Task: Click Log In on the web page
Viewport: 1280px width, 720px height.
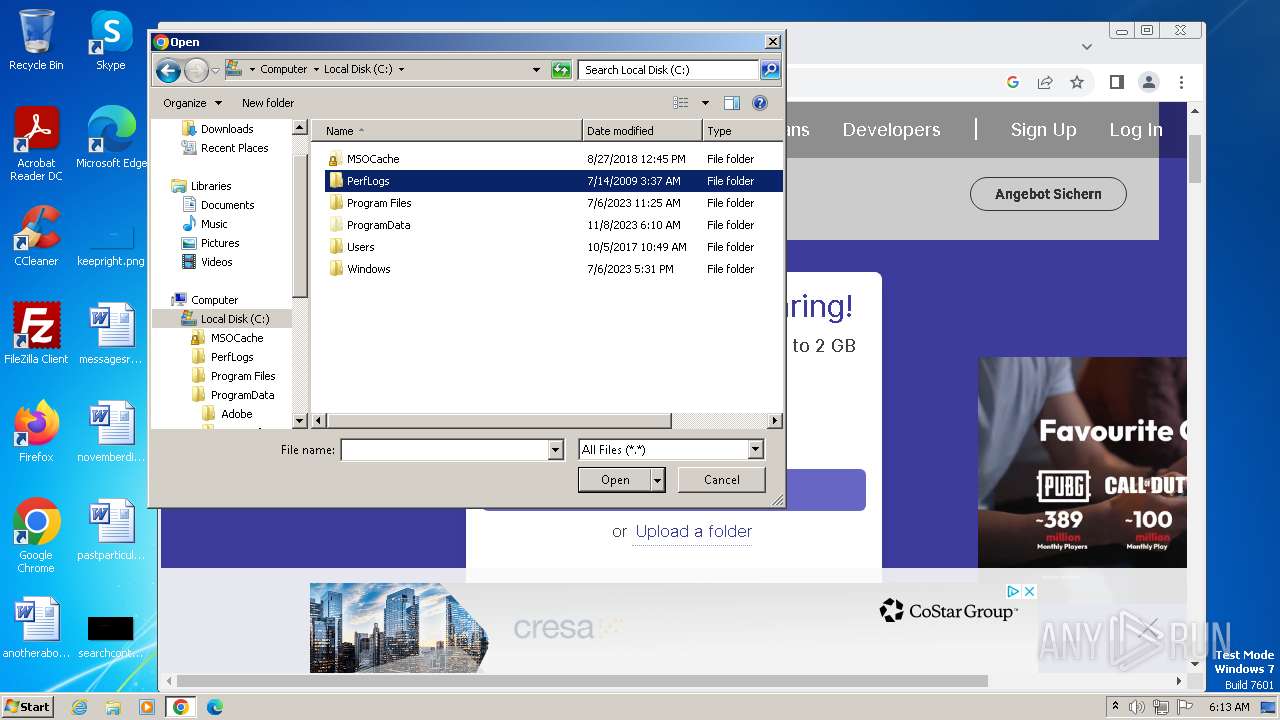Action: pyautogui.click(x=1136, y=130)
